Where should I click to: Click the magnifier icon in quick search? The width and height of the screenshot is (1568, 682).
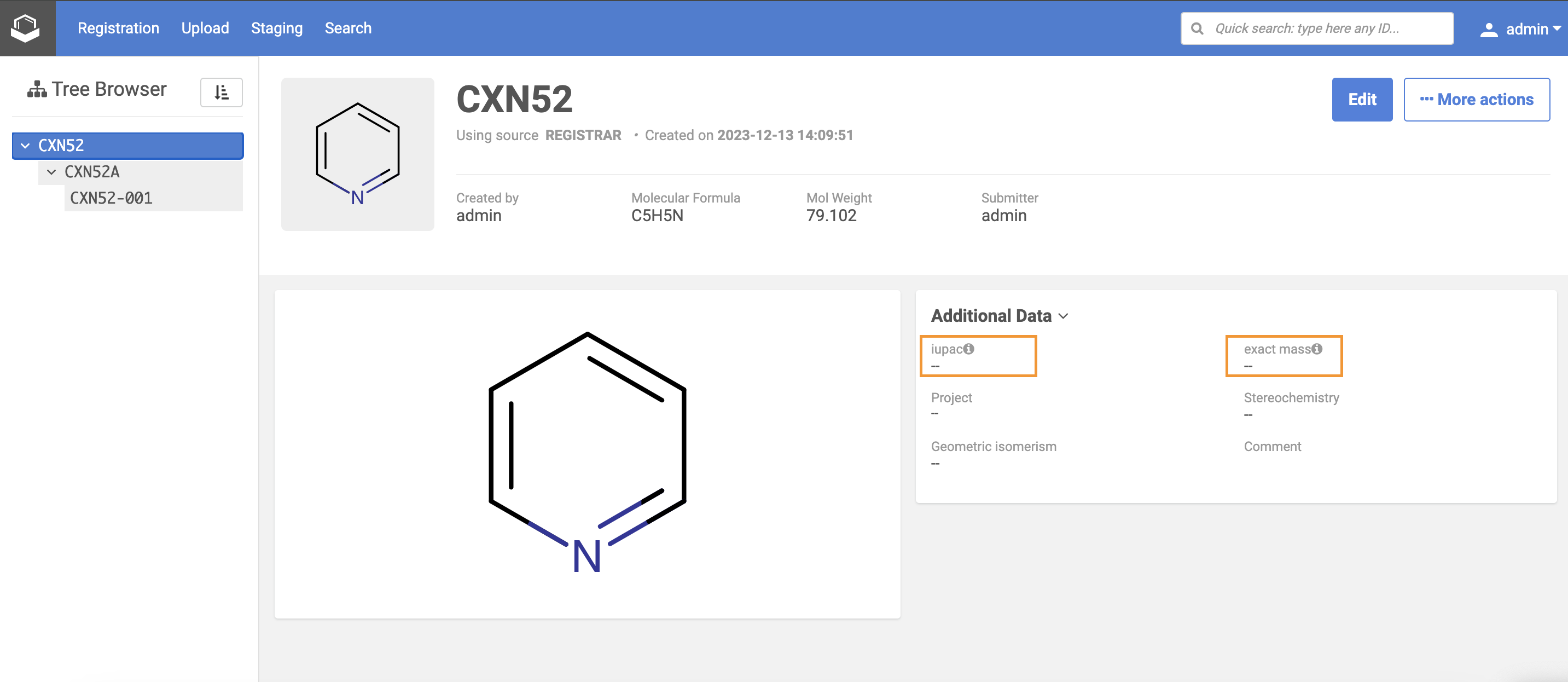point(1197,28)
